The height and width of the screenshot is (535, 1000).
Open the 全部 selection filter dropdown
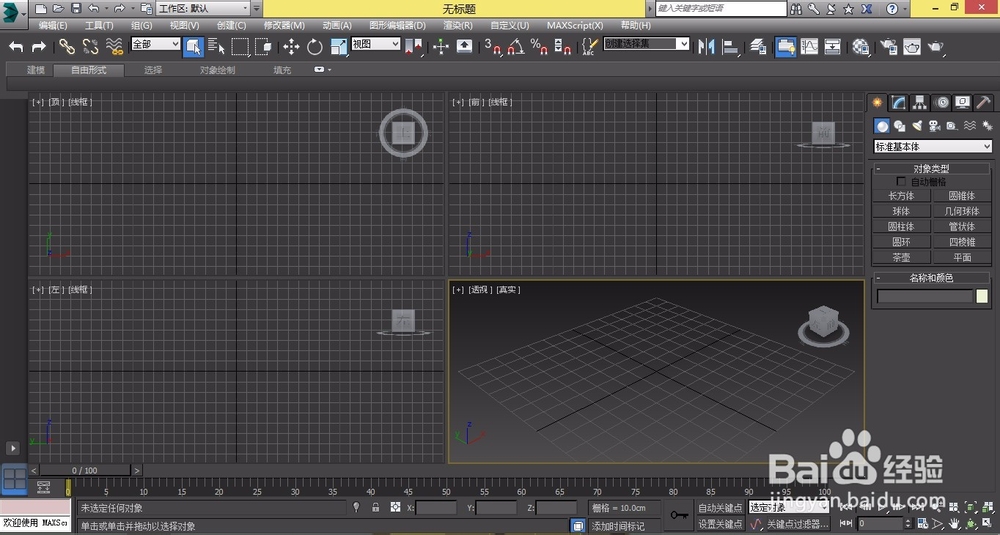tap(156, 44)
